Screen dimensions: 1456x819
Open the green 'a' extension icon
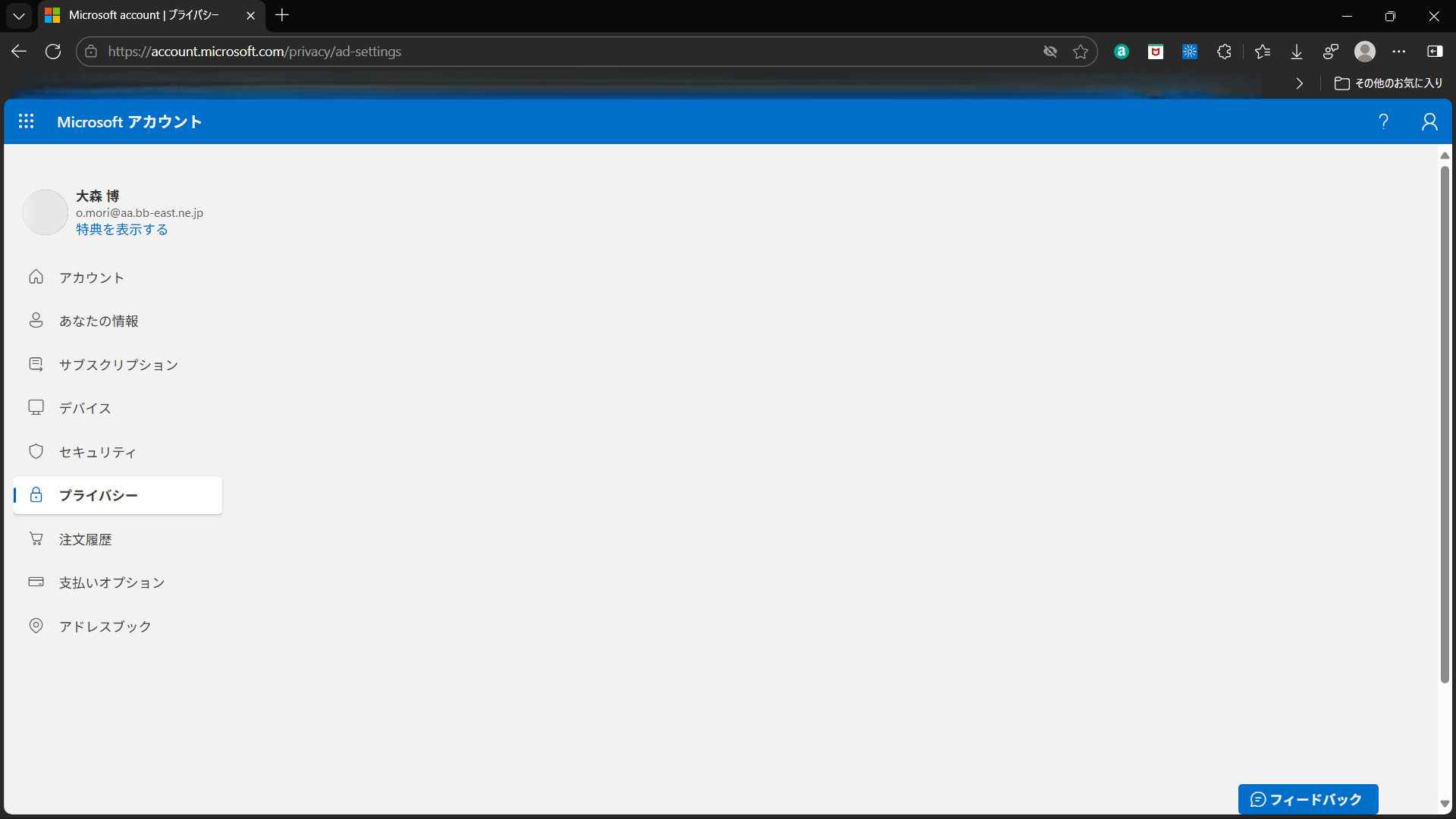point(1122,52)
